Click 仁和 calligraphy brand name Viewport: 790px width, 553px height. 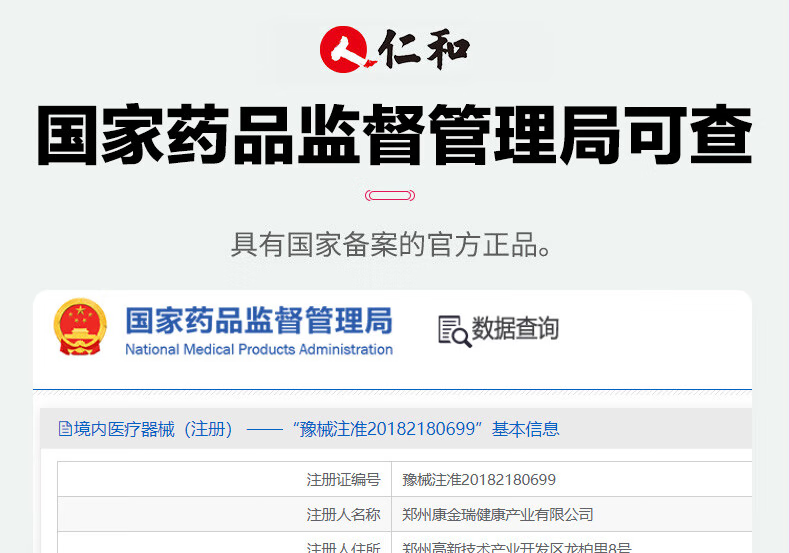tap(424, 49)
